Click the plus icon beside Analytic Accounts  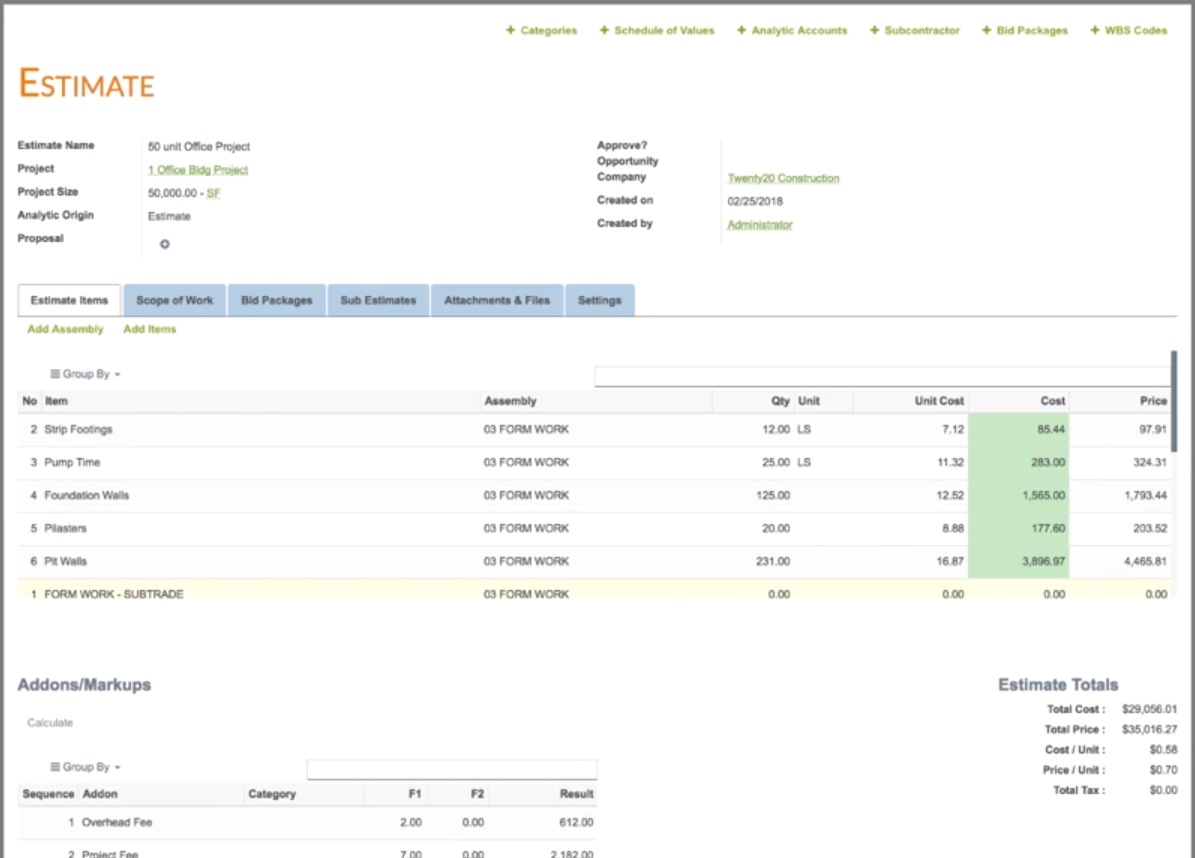[742, 30]
